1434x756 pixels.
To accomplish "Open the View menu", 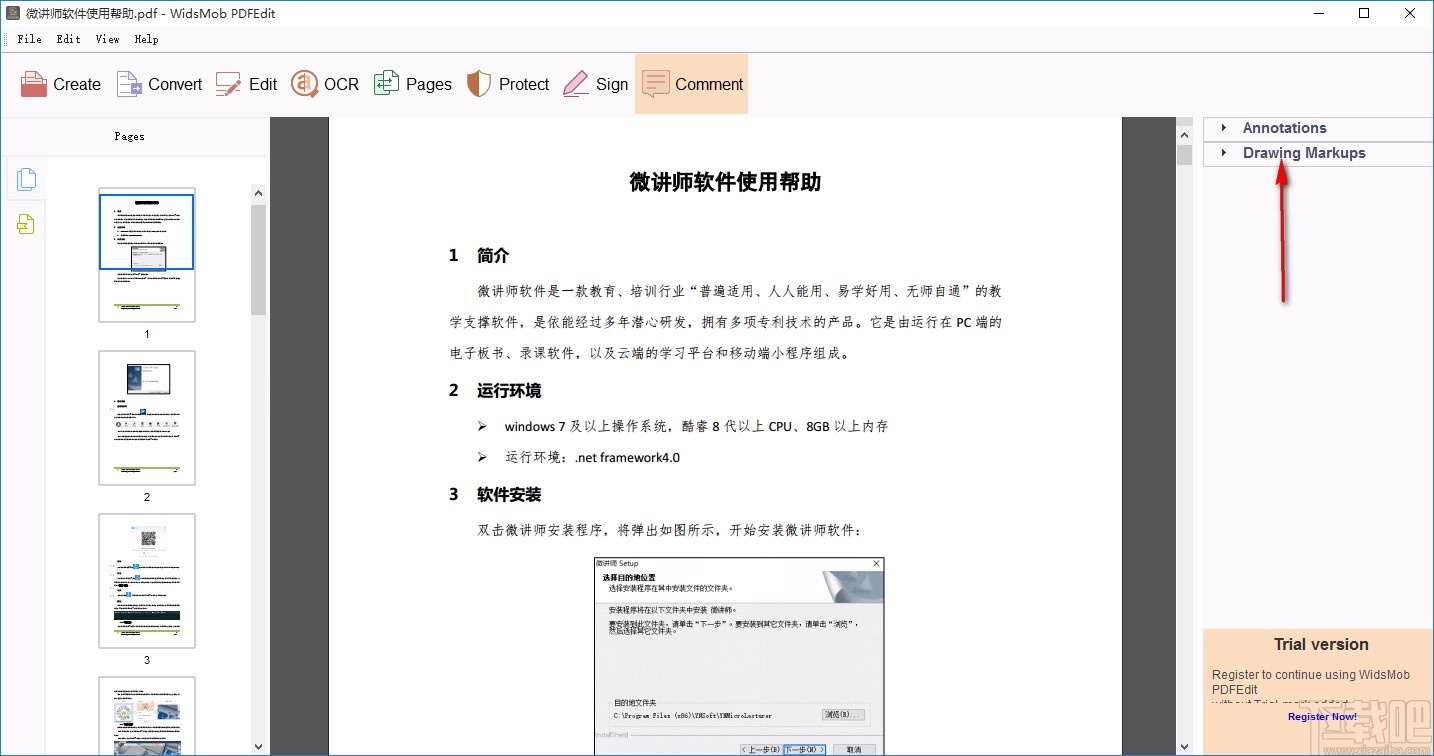I will [107, 39].
